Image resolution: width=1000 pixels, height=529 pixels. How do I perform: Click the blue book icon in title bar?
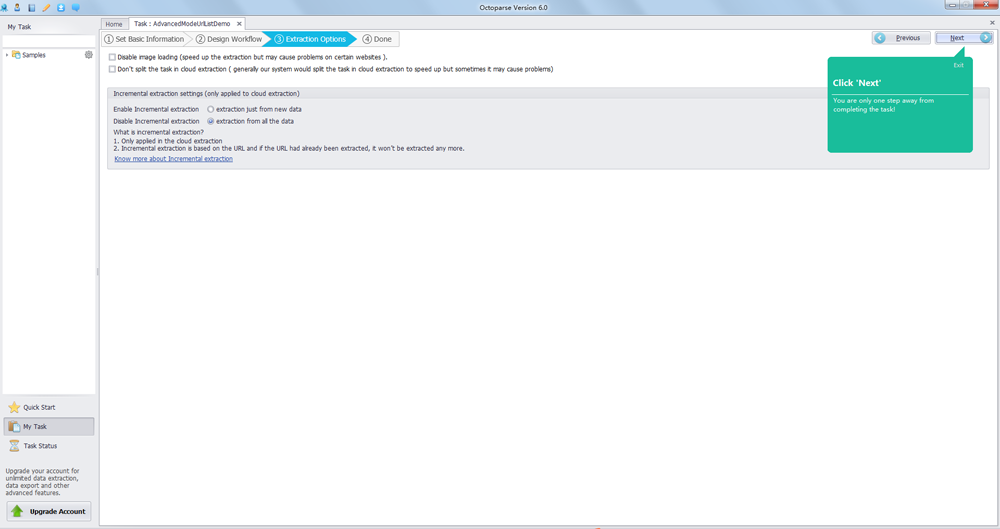coord(32,7)
